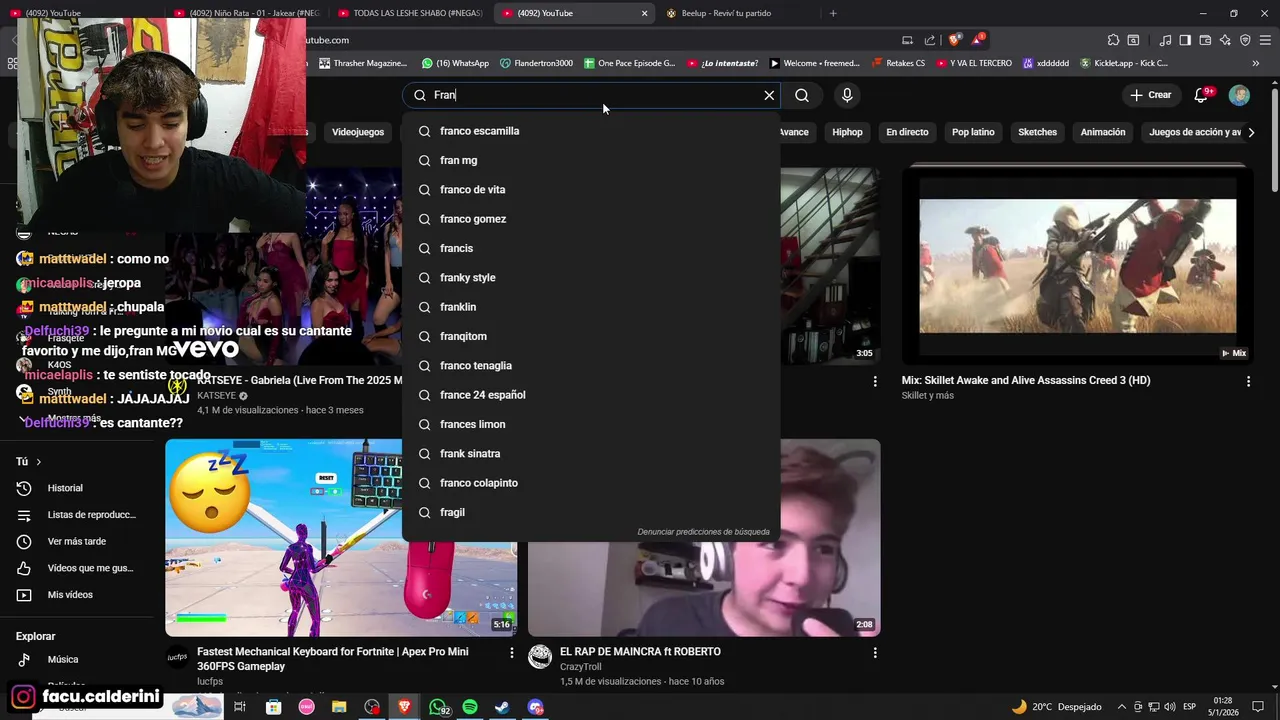Screen dimensions: 1280x720
Task: Open options menu for EL RAP DE MAINCRA
Action: click(875, 652)
